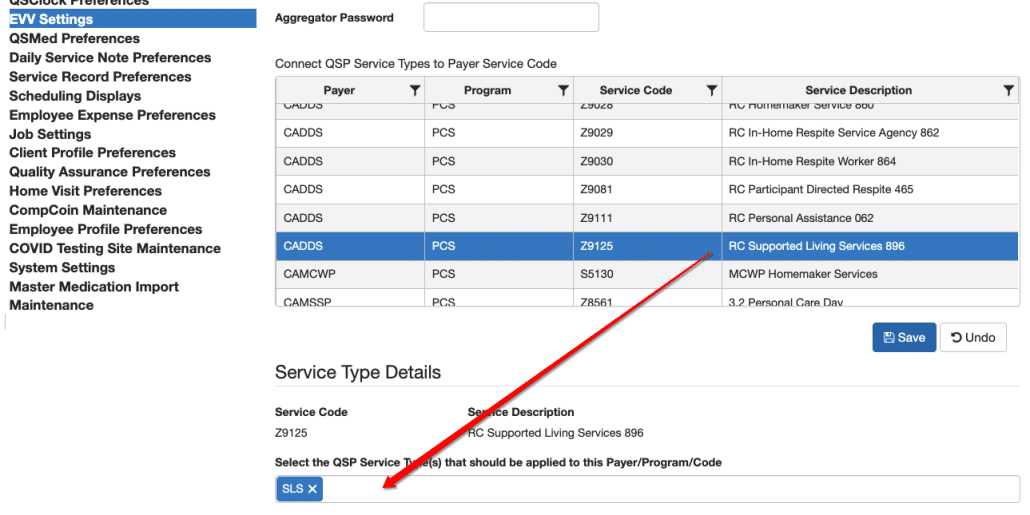The height and width of the screenshot is (515, 1030).
Task: Go to Job Settings
Action: [50, 134]
